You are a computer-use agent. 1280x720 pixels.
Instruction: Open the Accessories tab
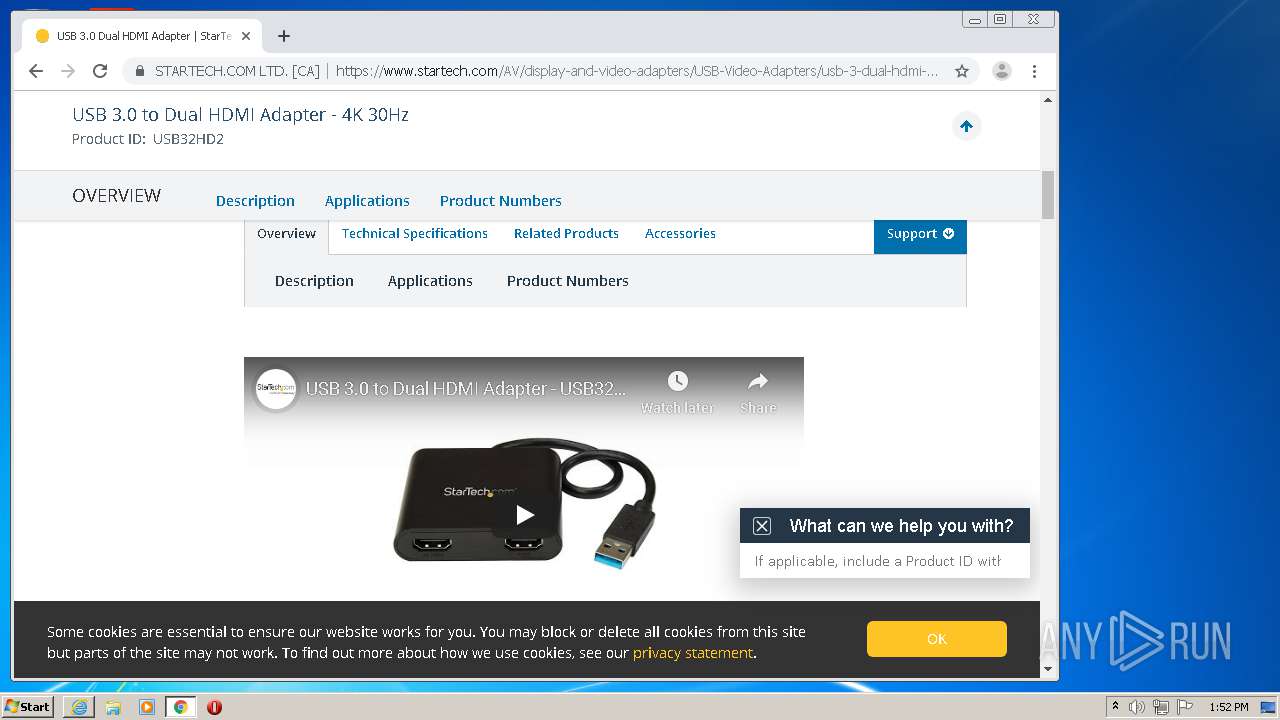tap(680, 234)
